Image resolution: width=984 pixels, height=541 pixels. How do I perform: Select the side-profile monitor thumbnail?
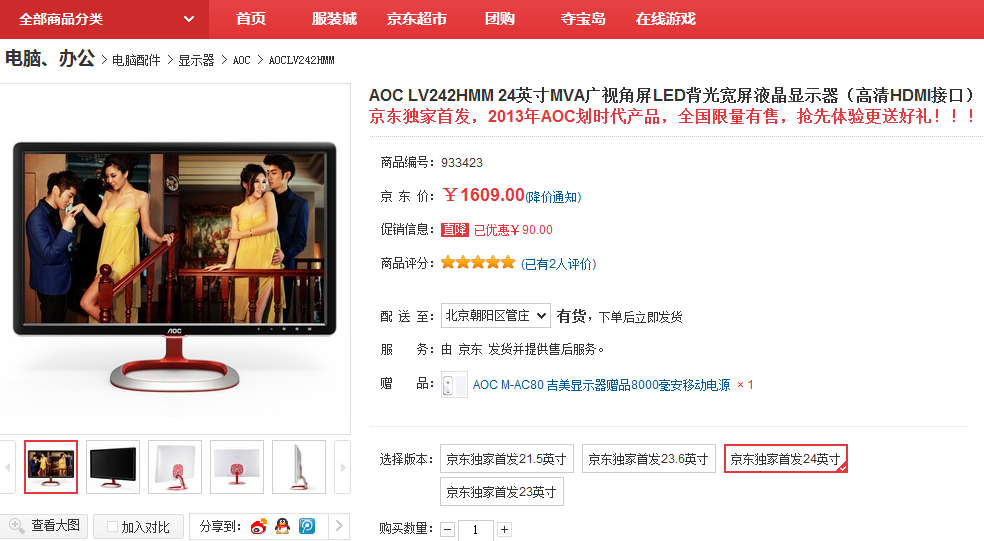pos(299,467)
